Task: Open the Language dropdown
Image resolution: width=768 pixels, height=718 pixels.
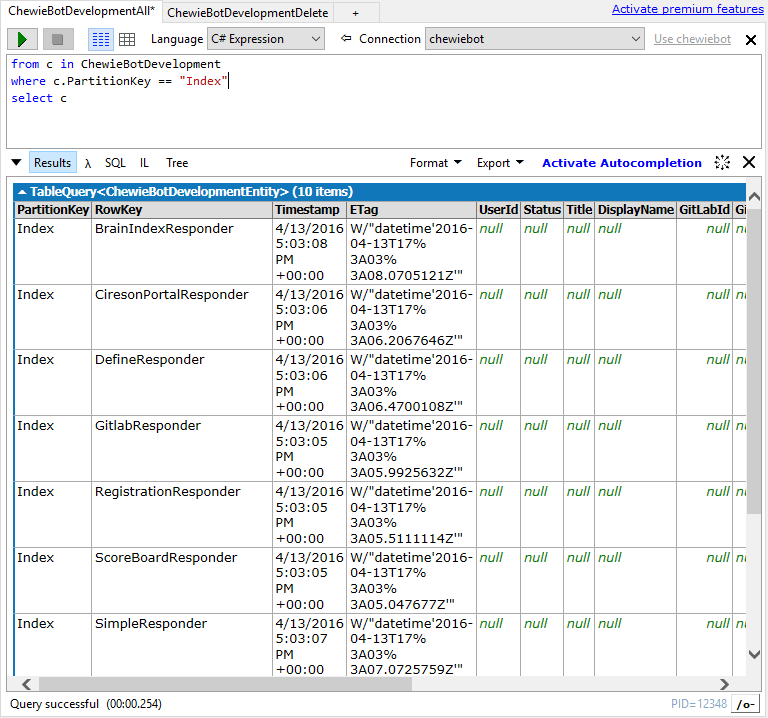Action: [x=265, y=39]
